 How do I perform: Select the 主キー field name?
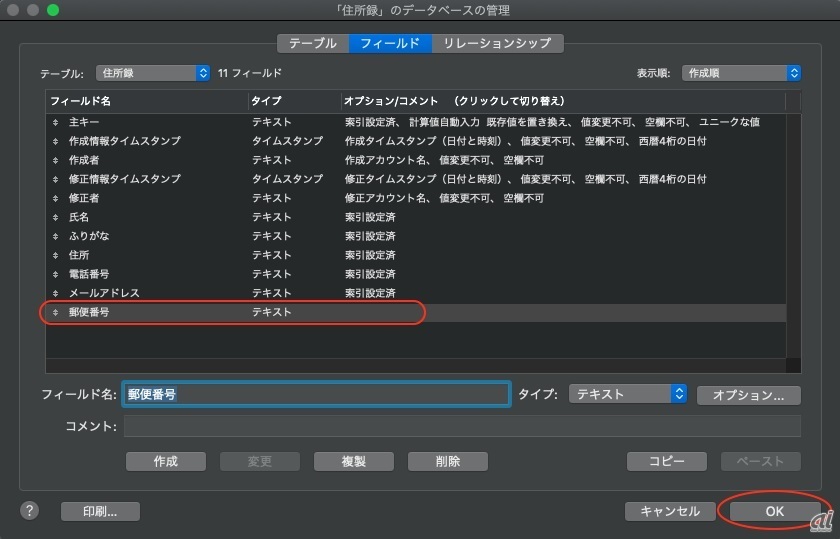(x=84, y=123)
